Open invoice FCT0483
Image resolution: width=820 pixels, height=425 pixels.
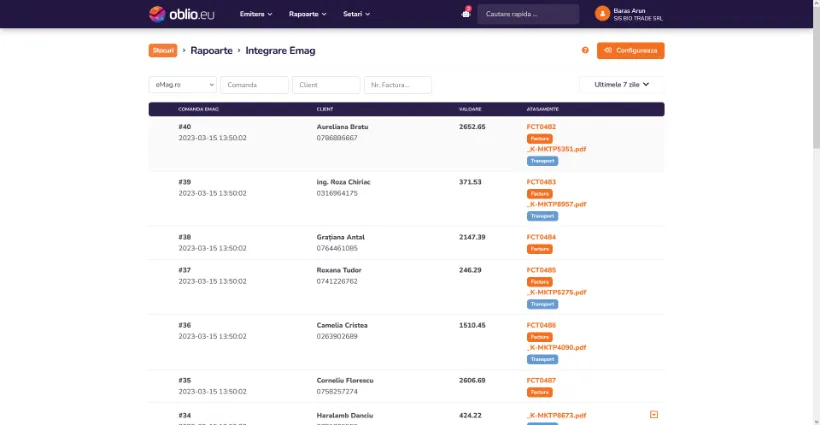tap(541, 182)
